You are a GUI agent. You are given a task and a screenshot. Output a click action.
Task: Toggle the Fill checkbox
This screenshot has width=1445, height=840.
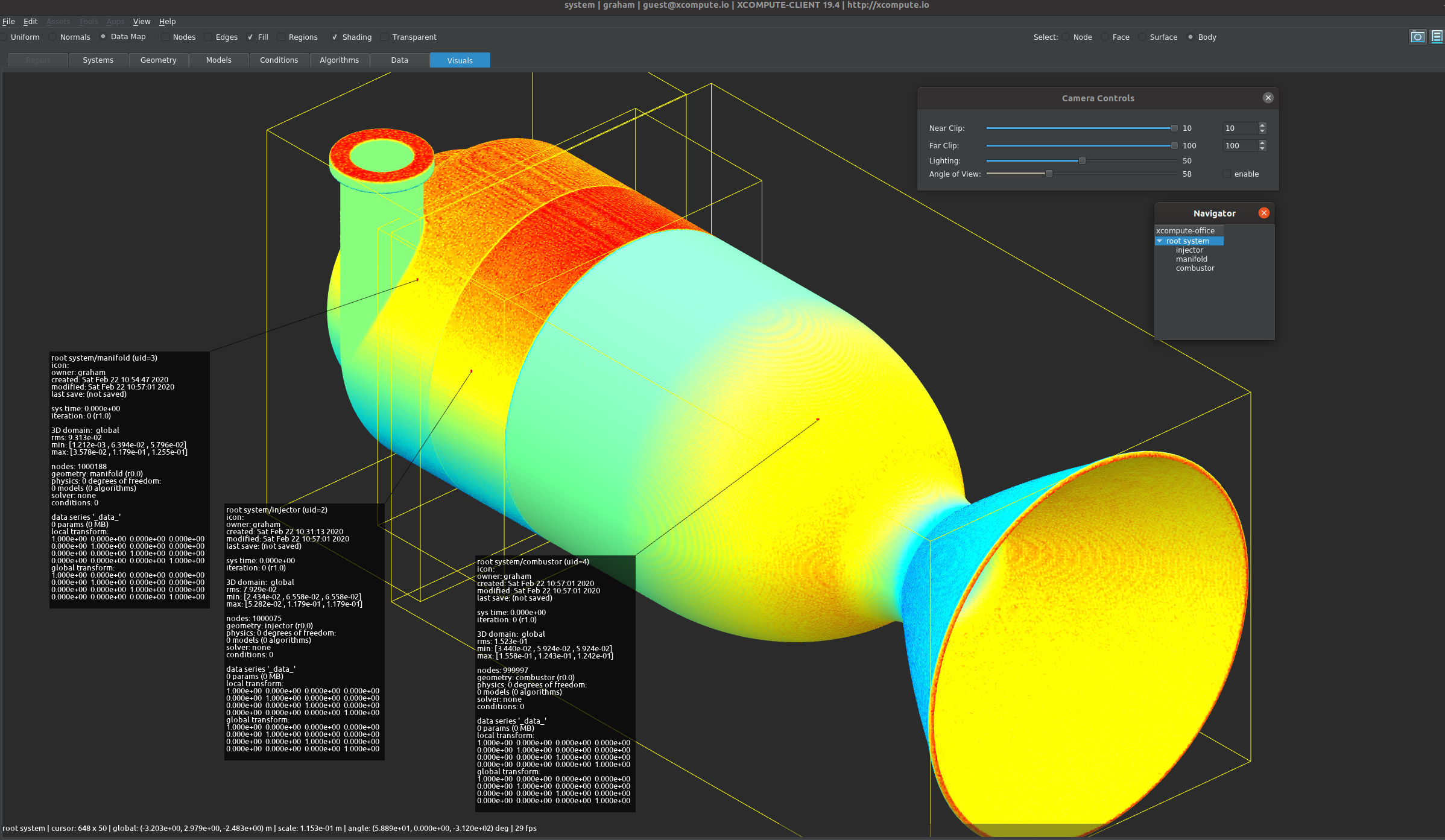(x=250, y=37)
